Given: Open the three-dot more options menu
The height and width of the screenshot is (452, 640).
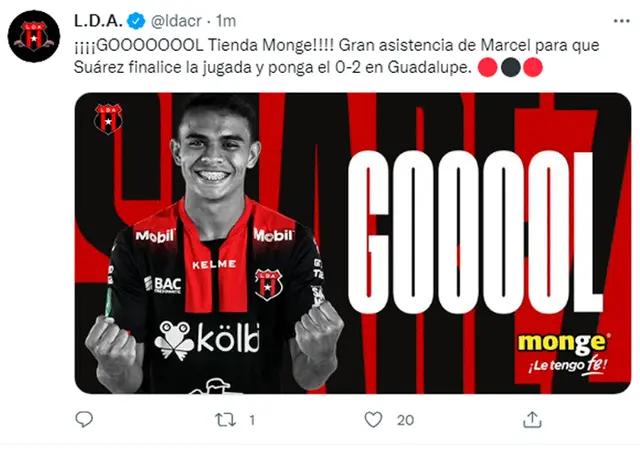Looking at the screenshot, I should tap(621, 21).
